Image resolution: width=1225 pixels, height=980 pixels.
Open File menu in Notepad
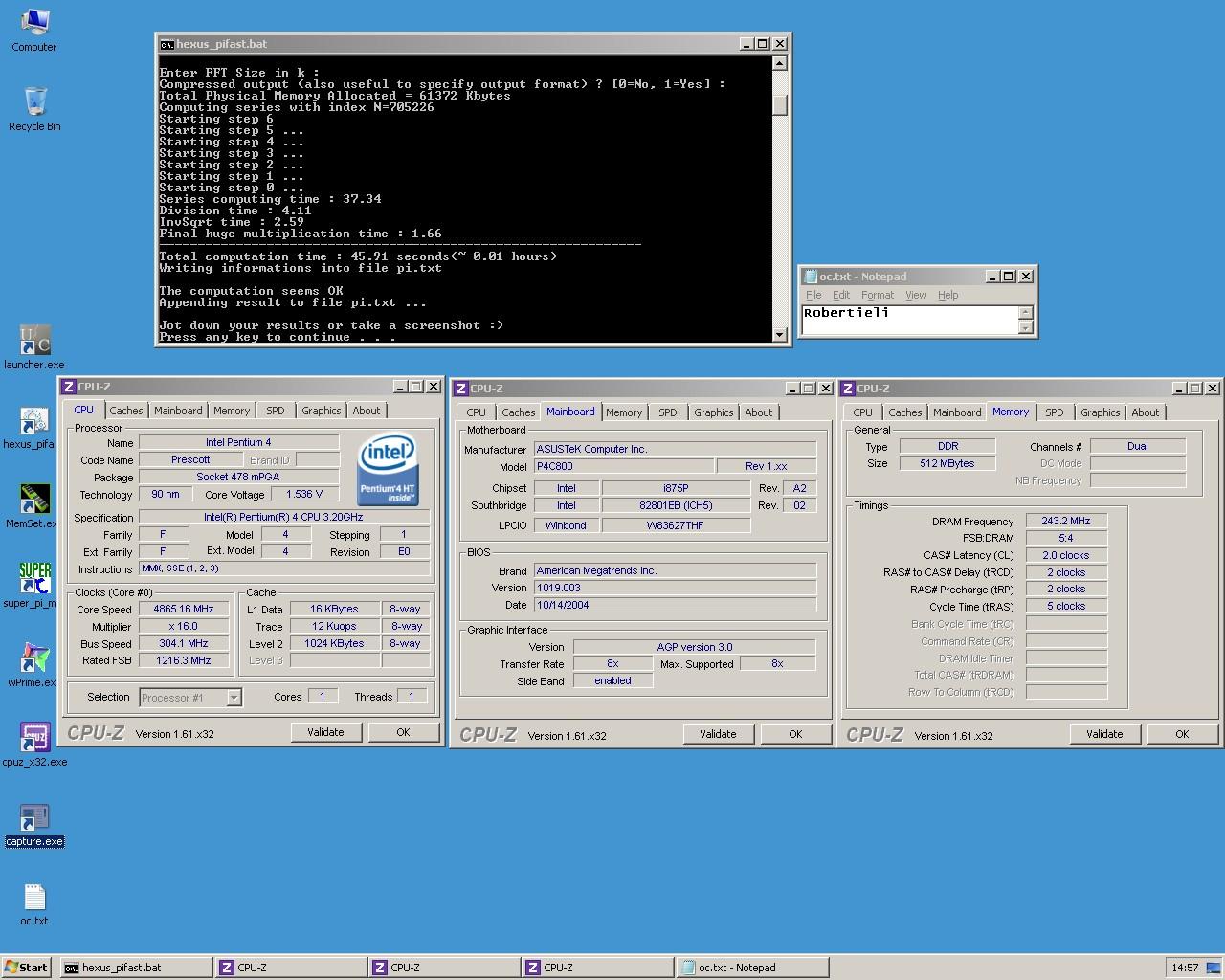(x=813, y=295)
